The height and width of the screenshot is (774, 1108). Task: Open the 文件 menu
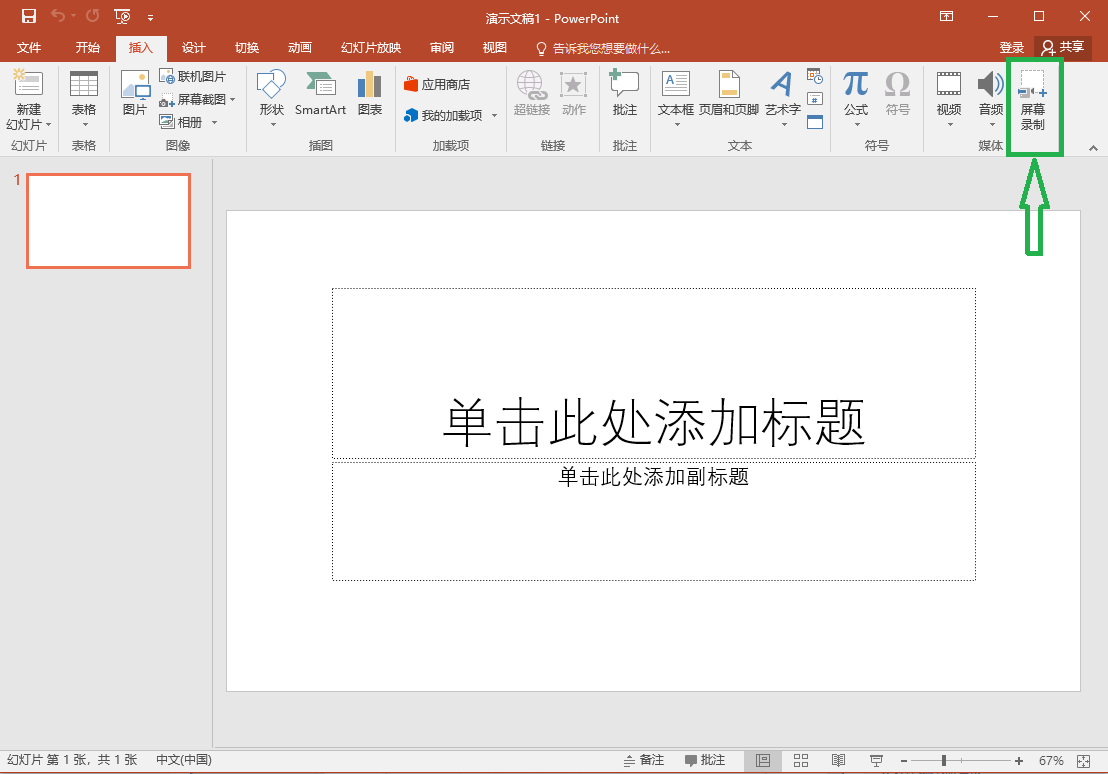tap(29, 47)
